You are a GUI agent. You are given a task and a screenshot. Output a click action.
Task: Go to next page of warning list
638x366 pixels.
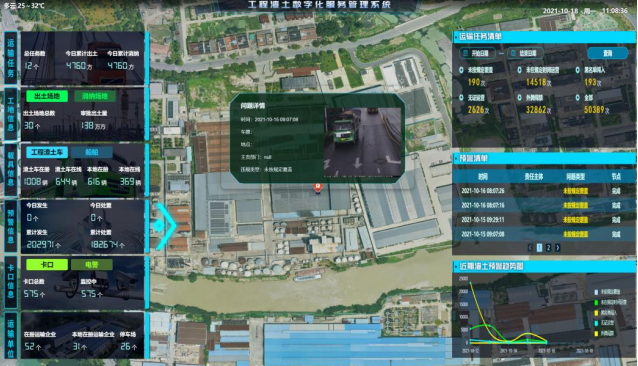tap(557, 247)
